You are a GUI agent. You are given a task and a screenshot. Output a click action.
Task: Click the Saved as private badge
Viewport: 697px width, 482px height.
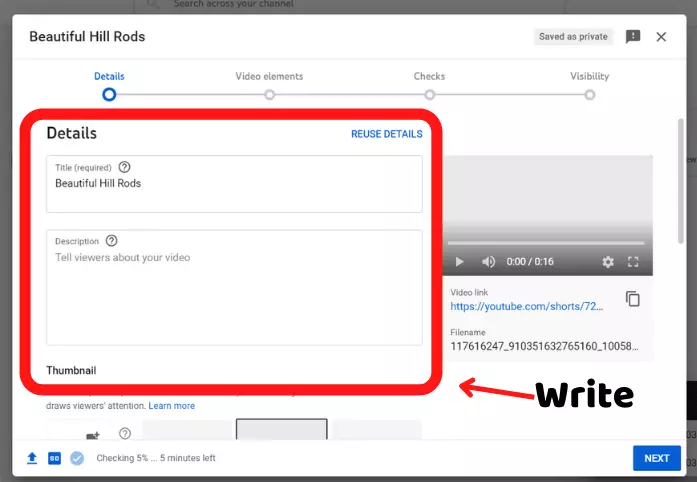tap(573, 36)
